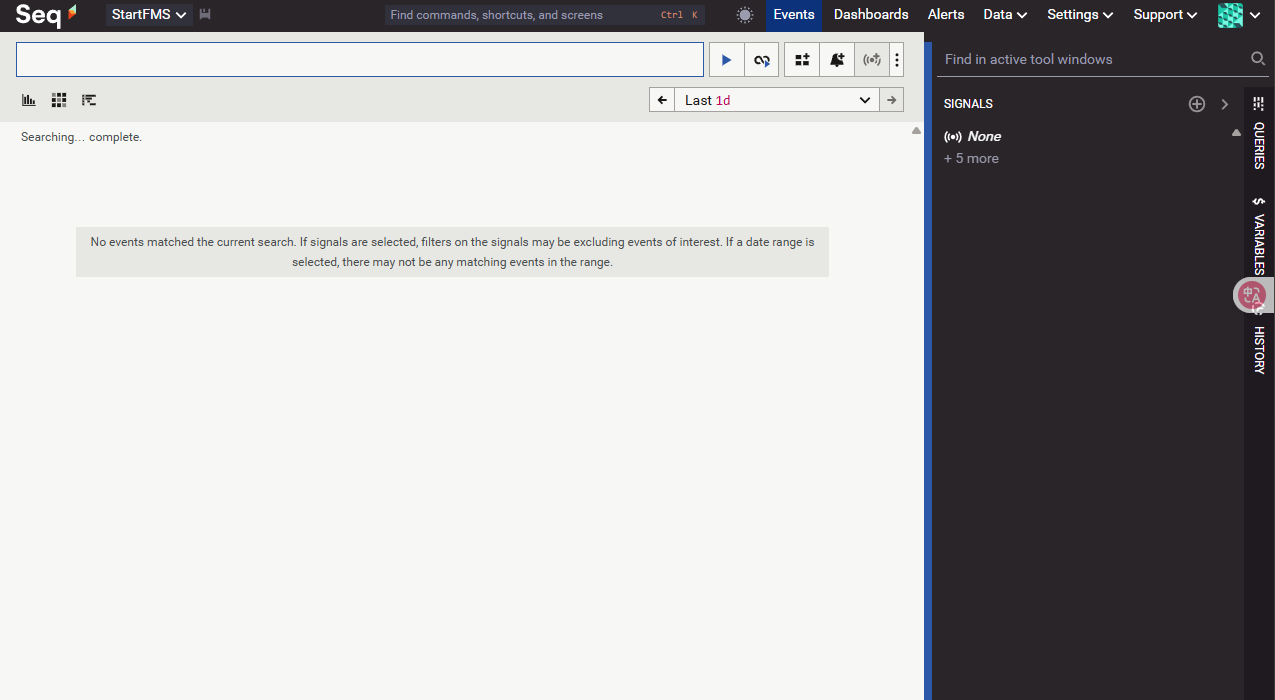Select the indented tree view icon

89,100
